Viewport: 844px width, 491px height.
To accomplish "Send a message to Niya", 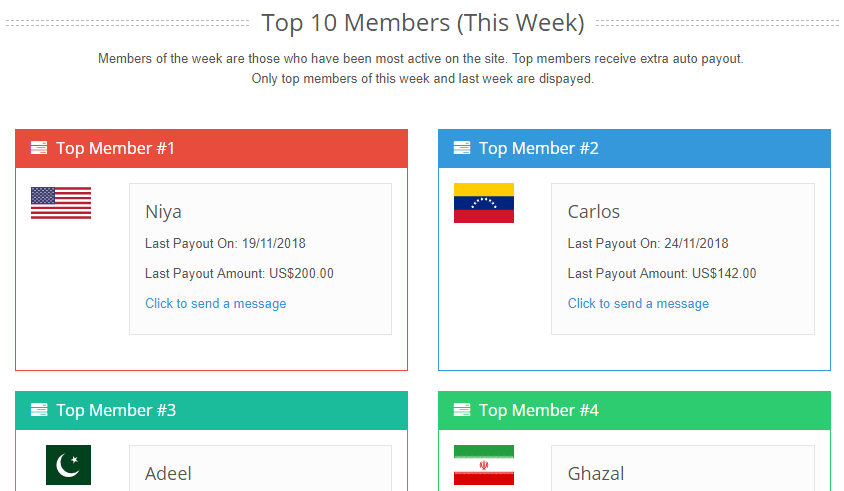I will 215,303.
